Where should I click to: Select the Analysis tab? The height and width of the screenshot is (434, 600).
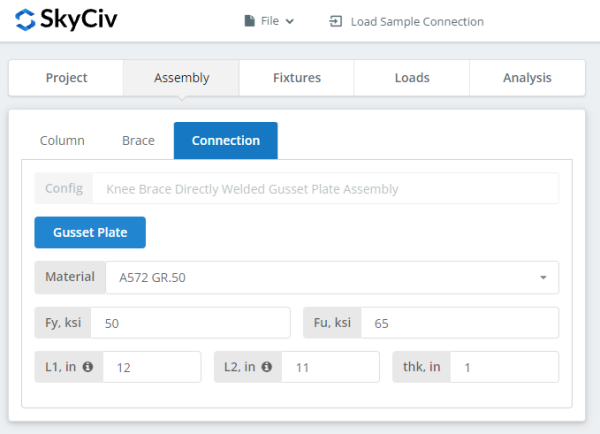pos(526,78)
